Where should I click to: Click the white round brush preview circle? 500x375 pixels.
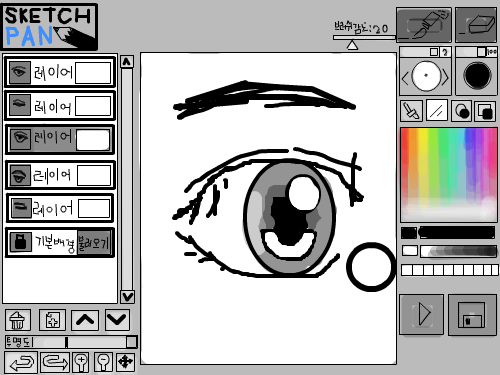426,76
